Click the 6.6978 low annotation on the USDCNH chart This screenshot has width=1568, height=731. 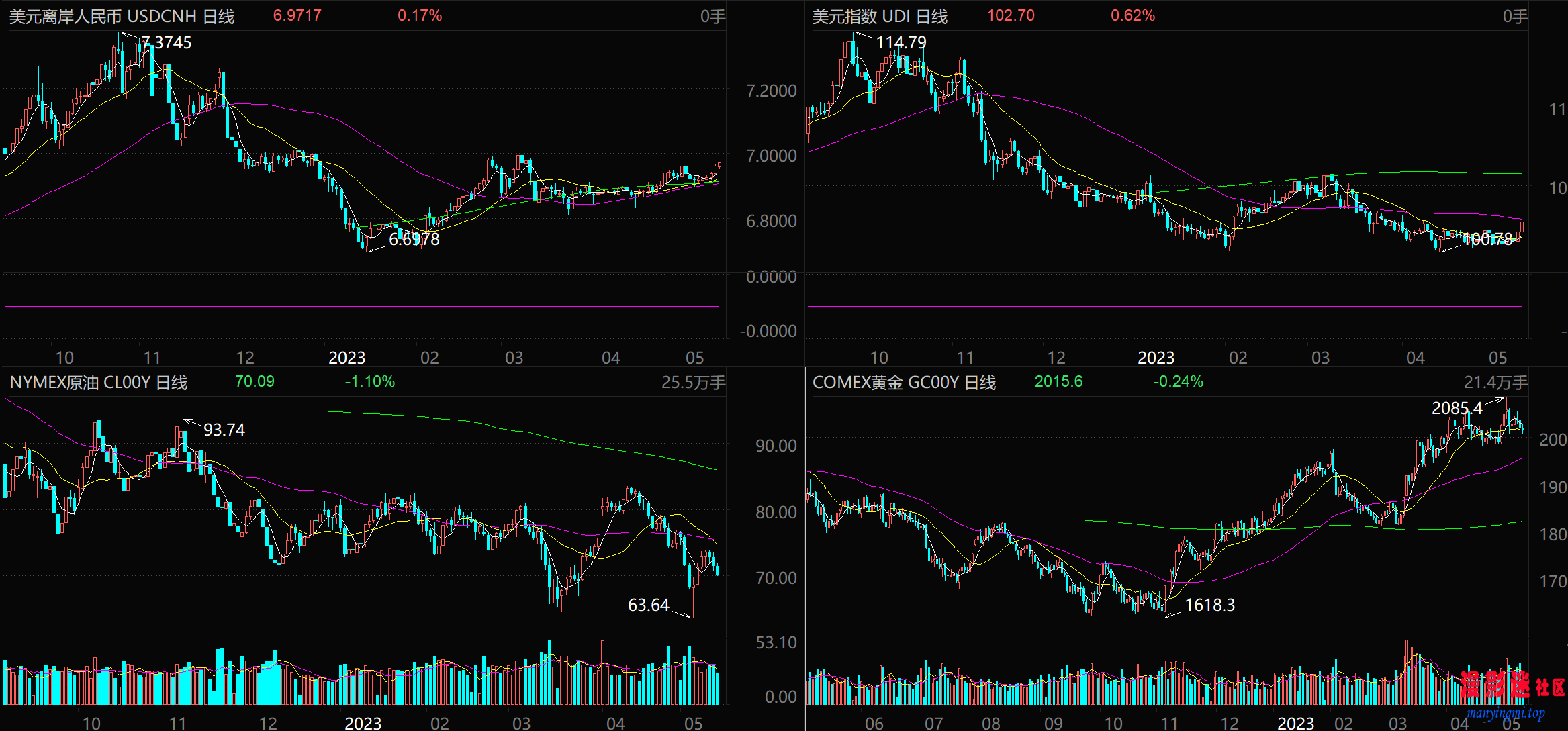click(414, 239)
